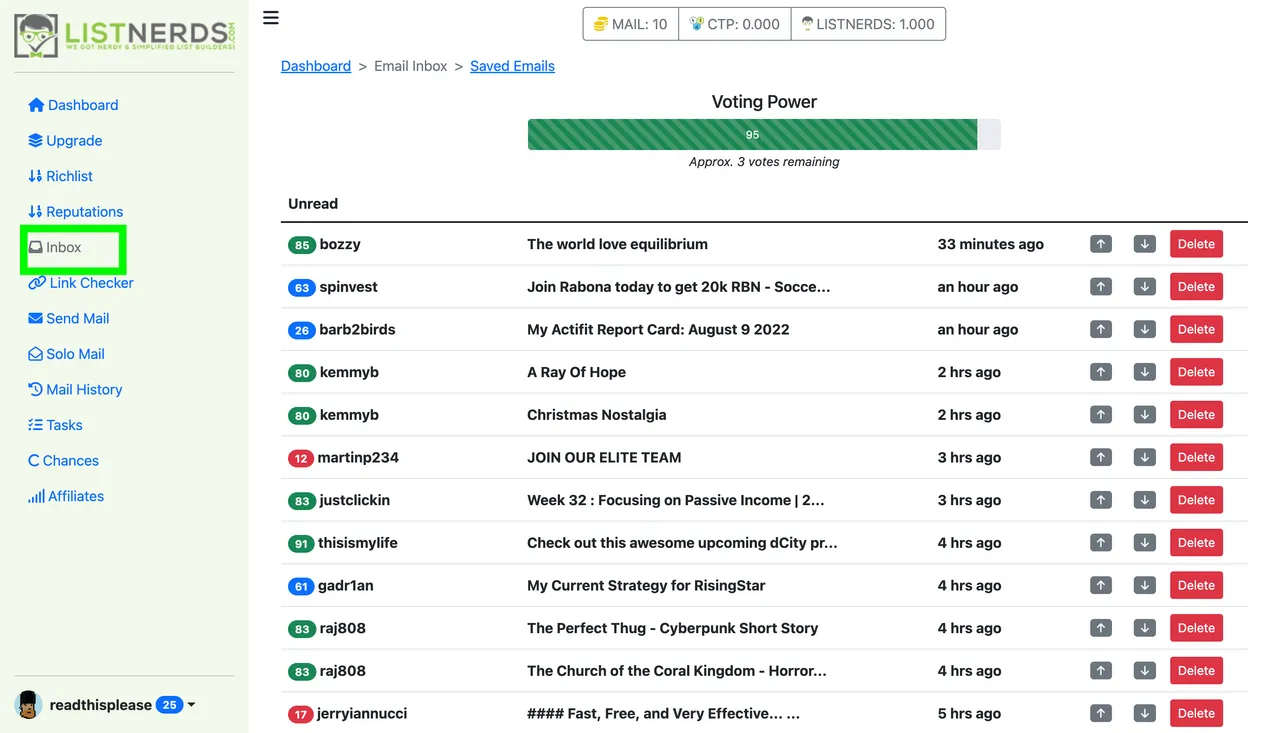Upvote A Ray Of Hope email

click(1101, 372)
